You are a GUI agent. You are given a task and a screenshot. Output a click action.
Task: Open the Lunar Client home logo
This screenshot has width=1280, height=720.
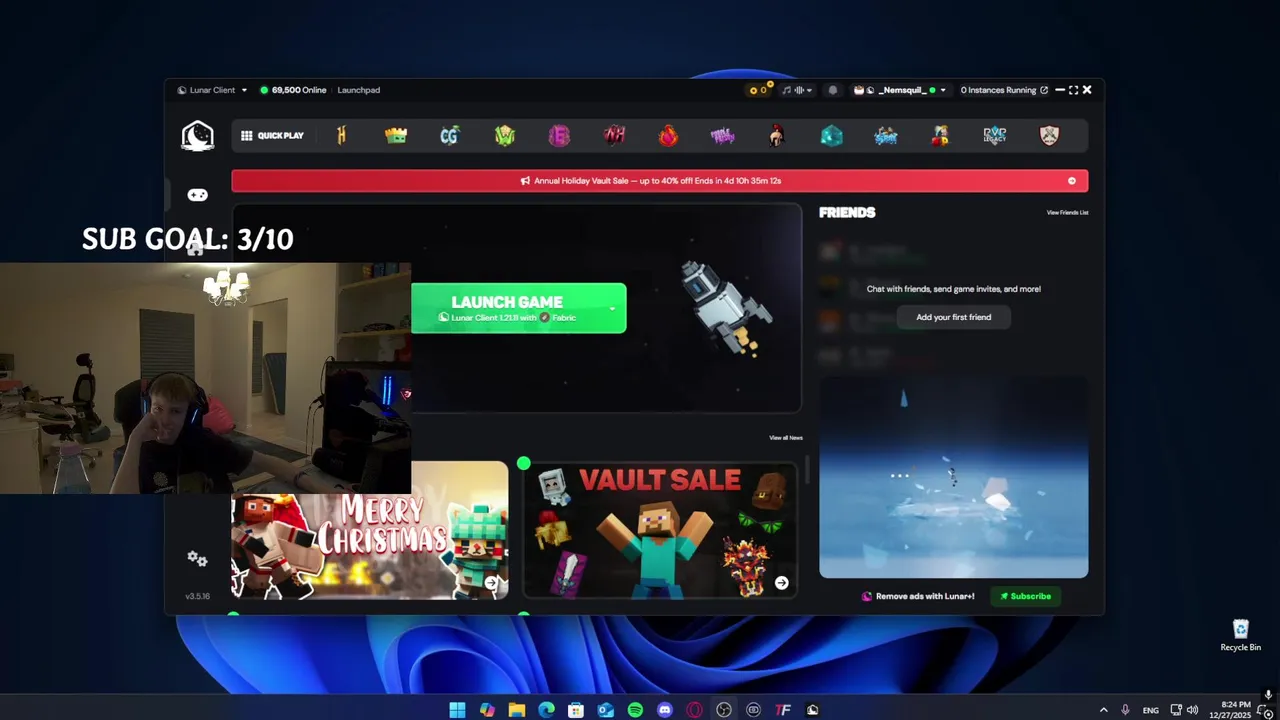tap(197, 135)
